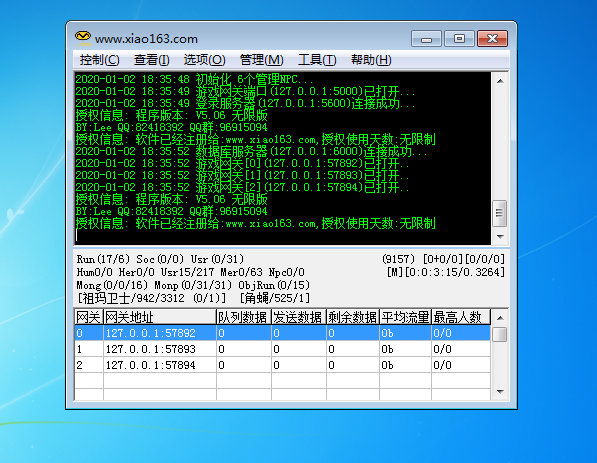597x463 pixels.
Task: Click gateway table scroll up arrow
Action: coord(500,318)
